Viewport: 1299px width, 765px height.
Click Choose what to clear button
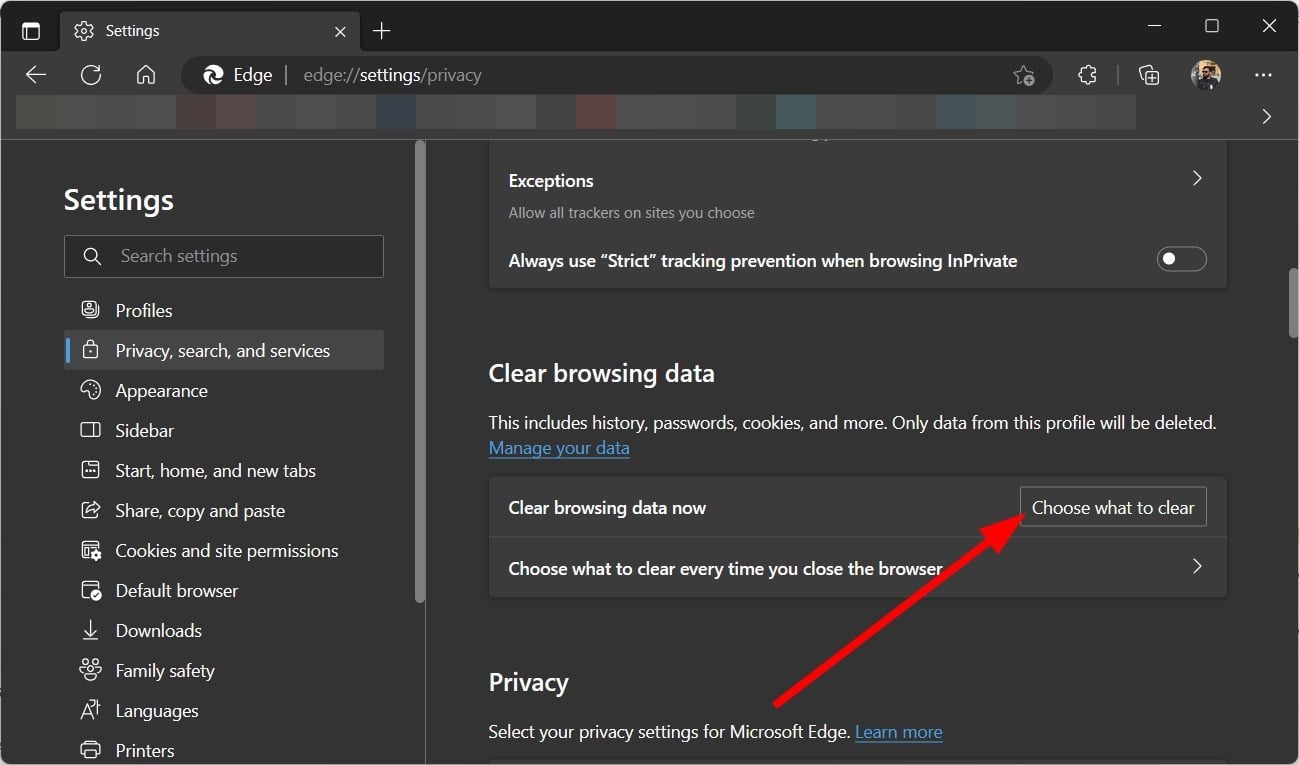(1113, 507)
